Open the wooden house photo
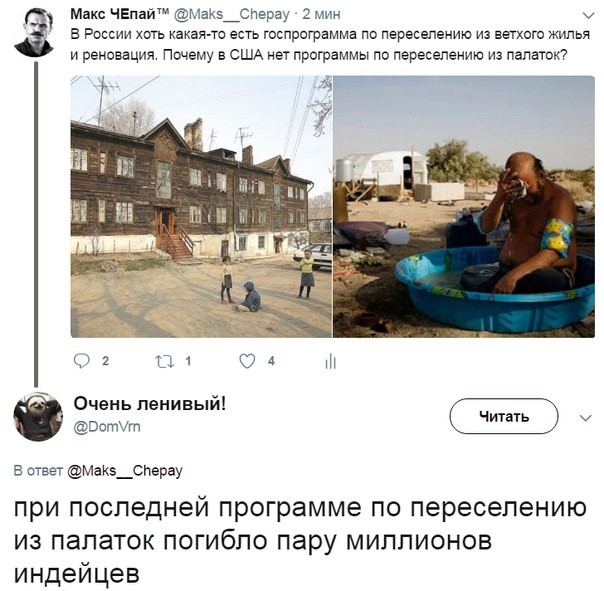 [x=201, y=207]
